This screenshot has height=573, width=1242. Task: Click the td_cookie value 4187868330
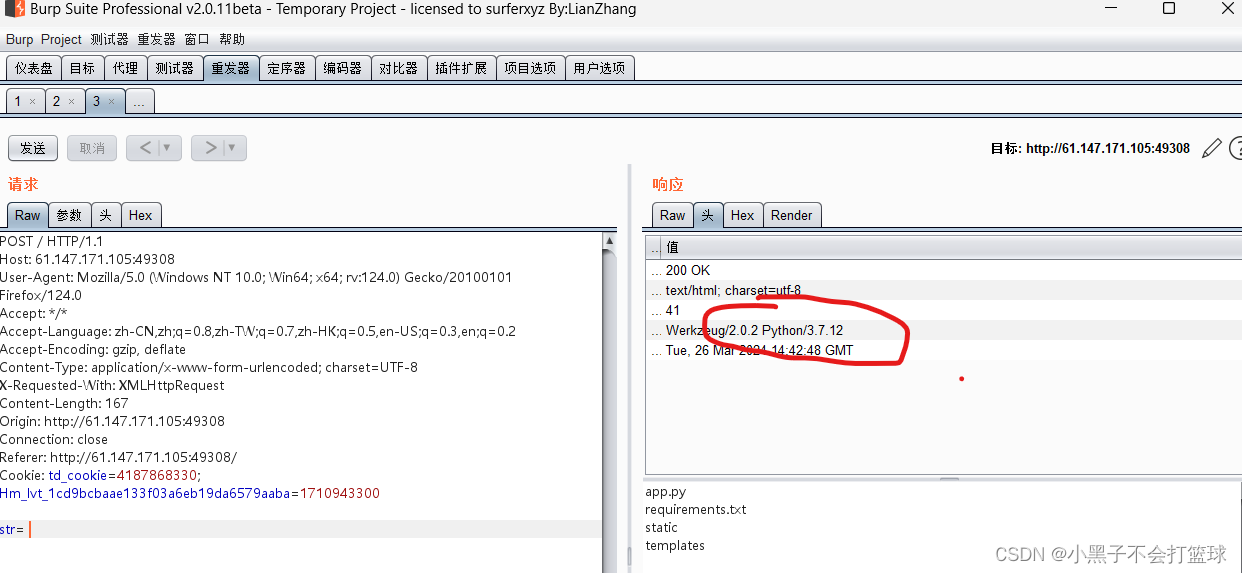157,475
